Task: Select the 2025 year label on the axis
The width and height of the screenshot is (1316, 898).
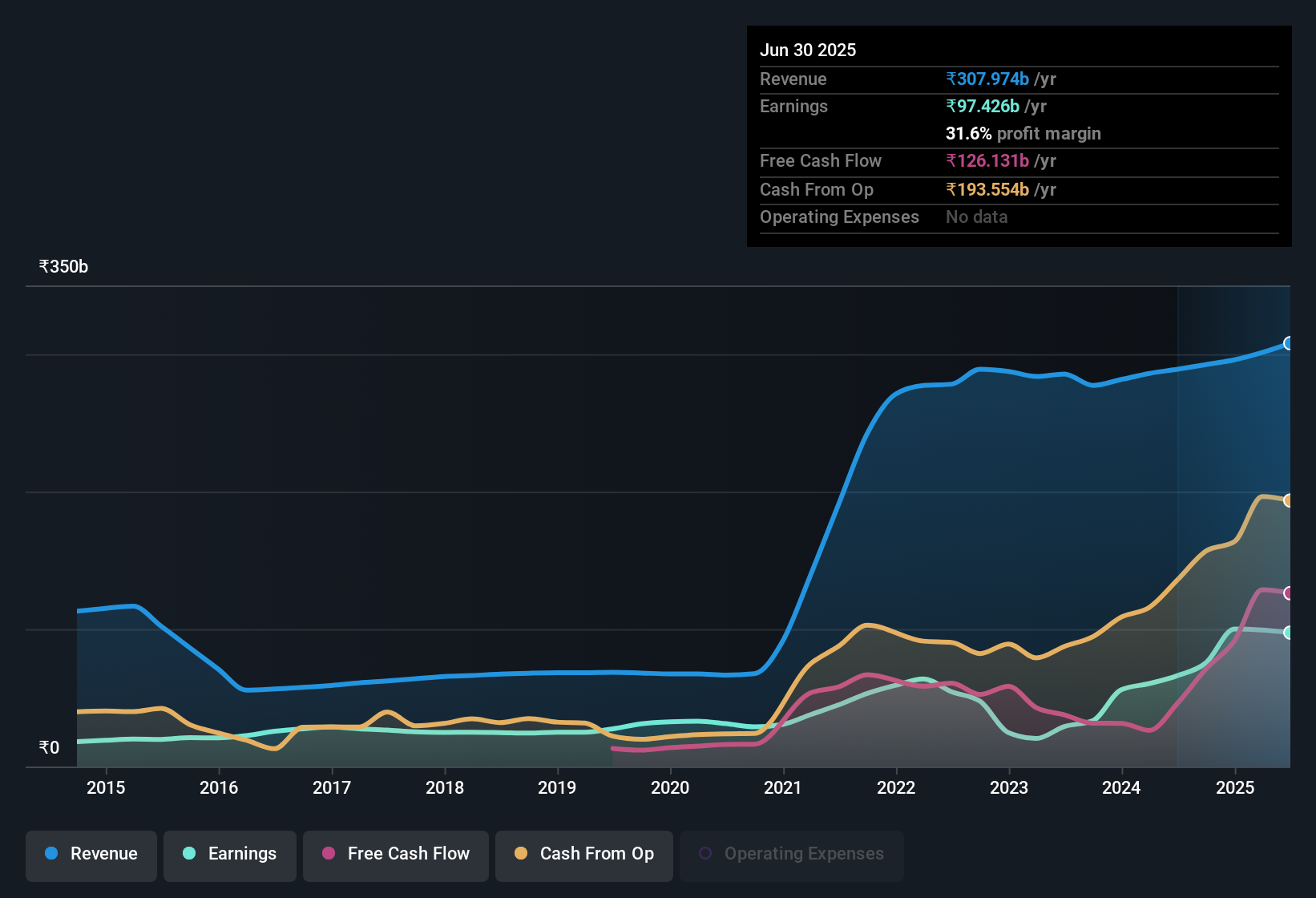Action: point(1234,788)
